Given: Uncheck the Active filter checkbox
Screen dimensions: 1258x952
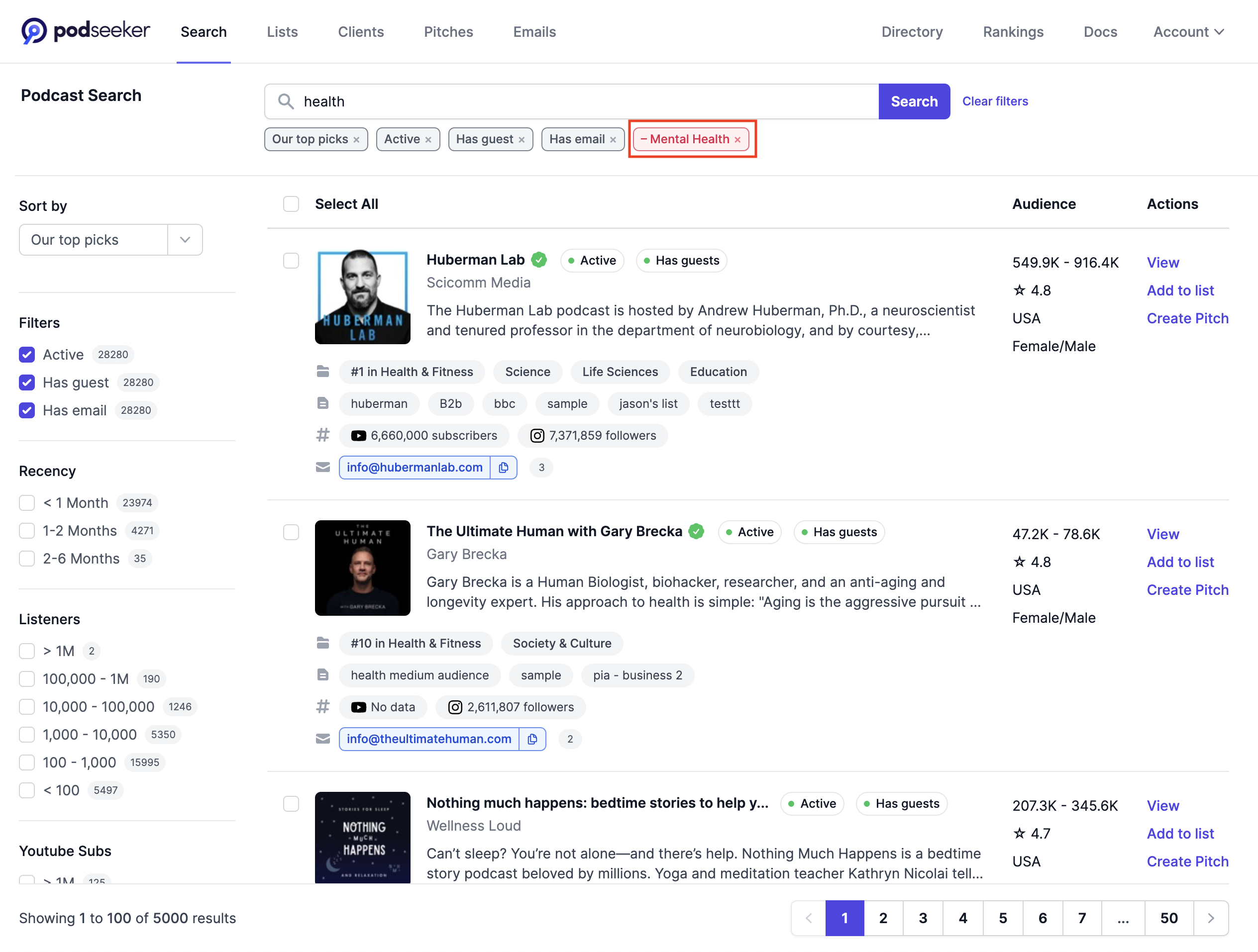Looking at the screenshot, I should pos(27,355).
